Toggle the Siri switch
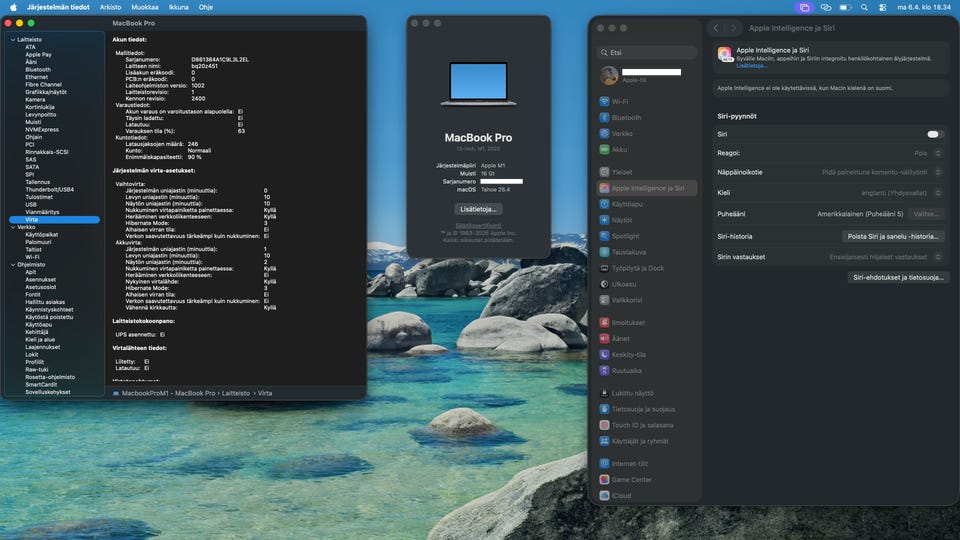Viewport: 960px width, 540px height. 934,134
